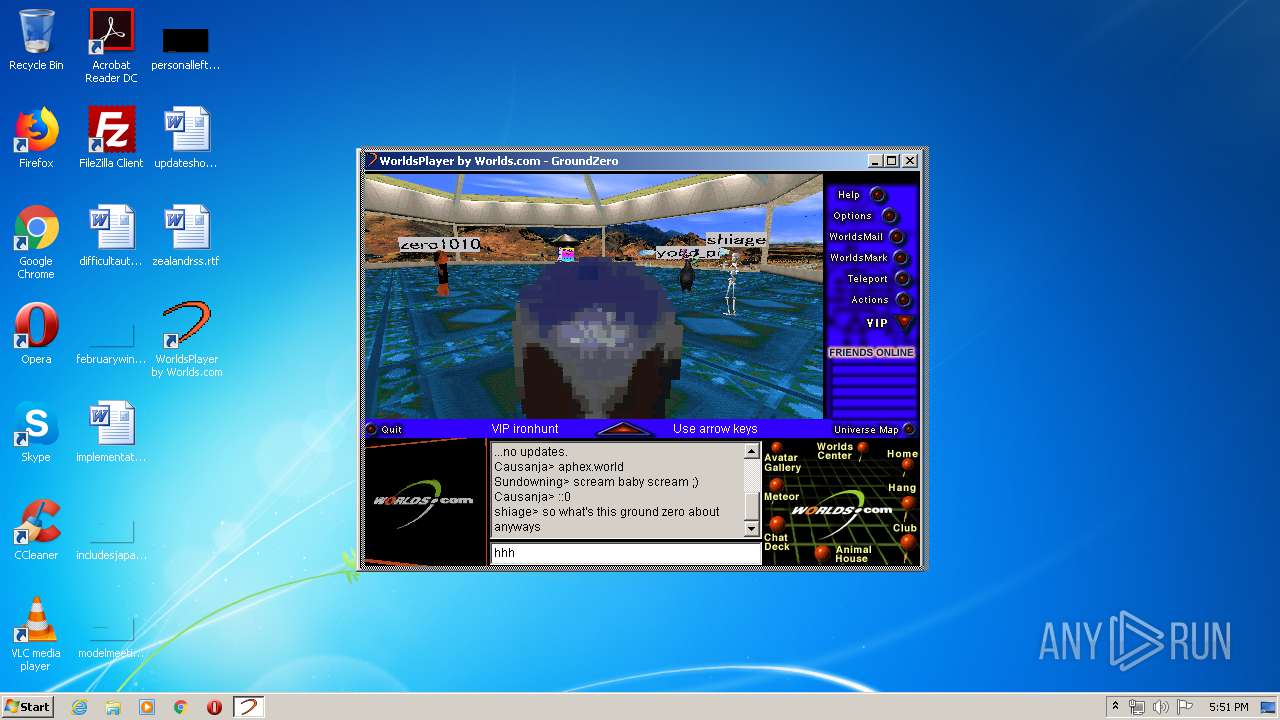Select the implementat... Word document

[x=111, y=432]
